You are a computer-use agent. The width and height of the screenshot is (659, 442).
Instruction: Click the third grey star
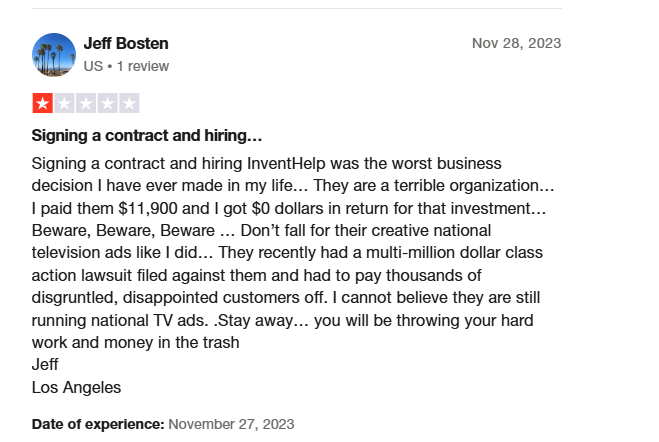86,103
